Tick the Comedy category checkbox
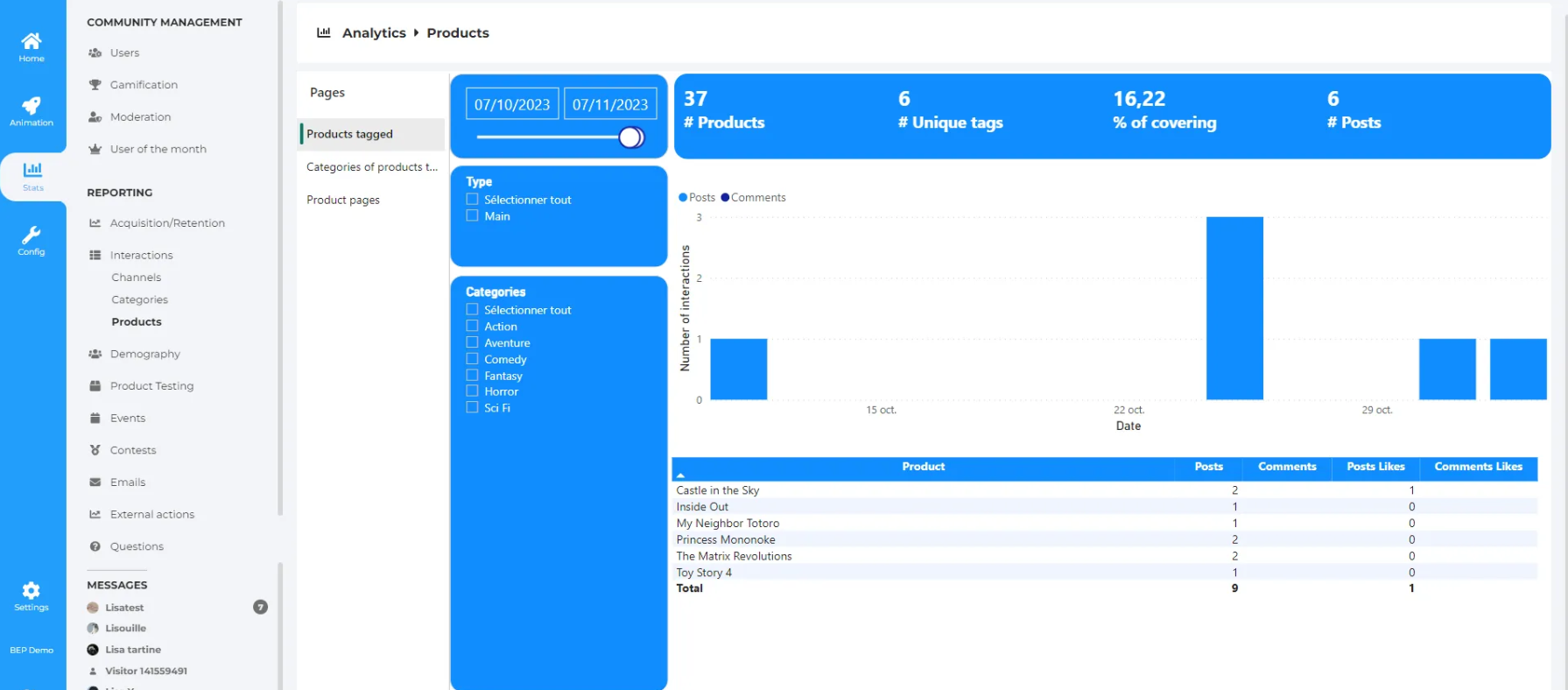 (473, 359)
